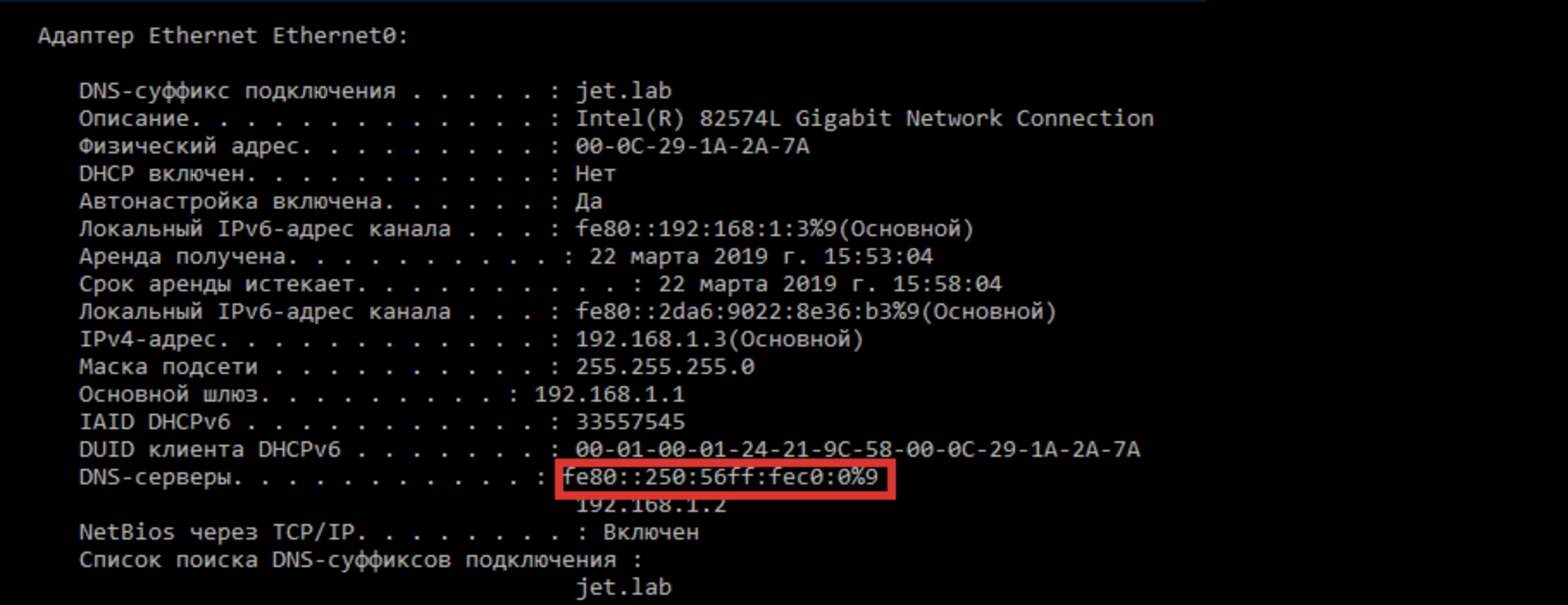This screenshot has height=605, width=1568.
Task: Click the "Список поиска DNS-суффиксов подключения" label
Action: (x=347, y=560)
